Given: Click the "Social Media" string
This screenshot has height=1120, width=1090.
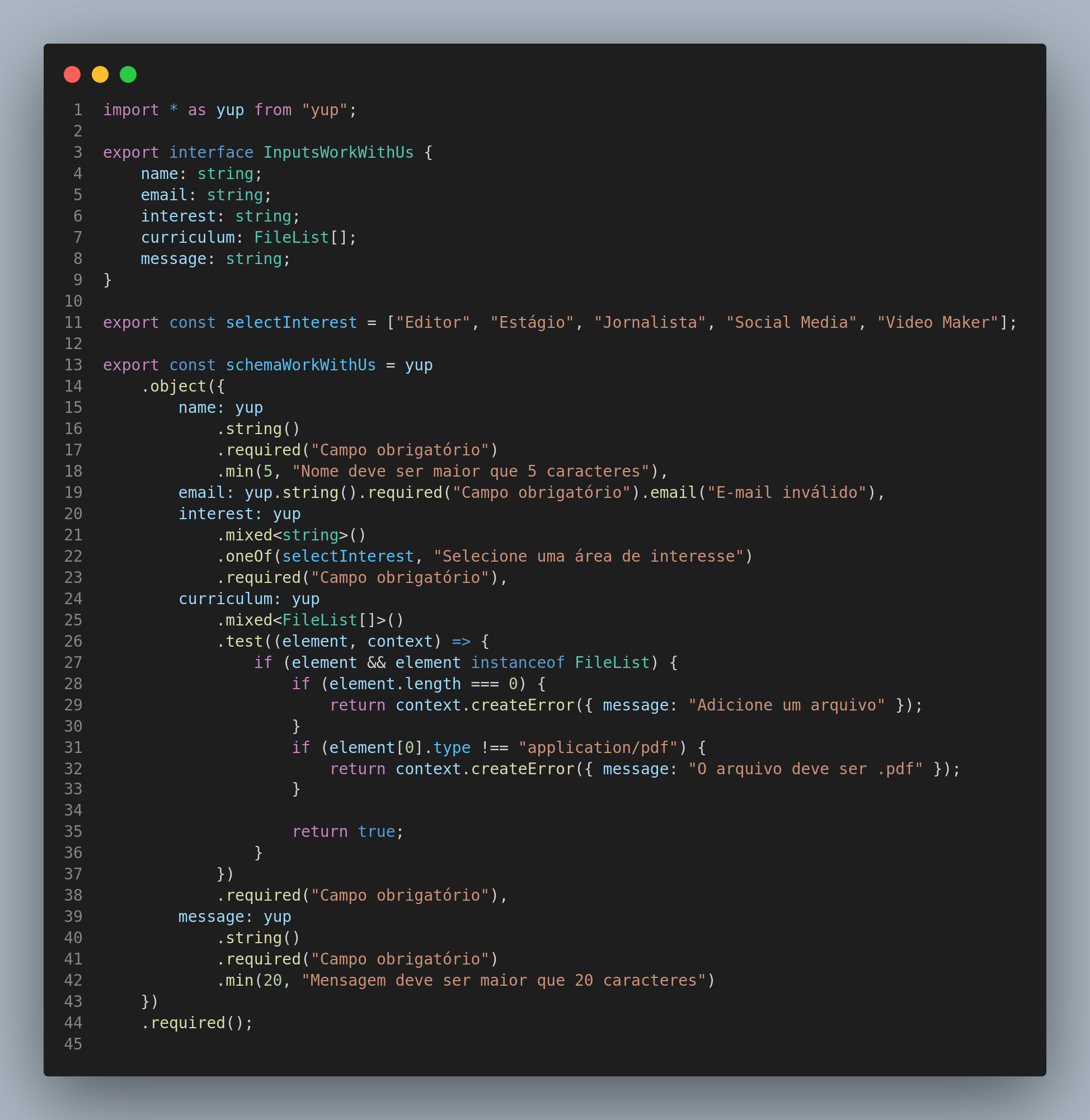Looking at the screenshot, I should pyautogui.click(x=792, y=322).
